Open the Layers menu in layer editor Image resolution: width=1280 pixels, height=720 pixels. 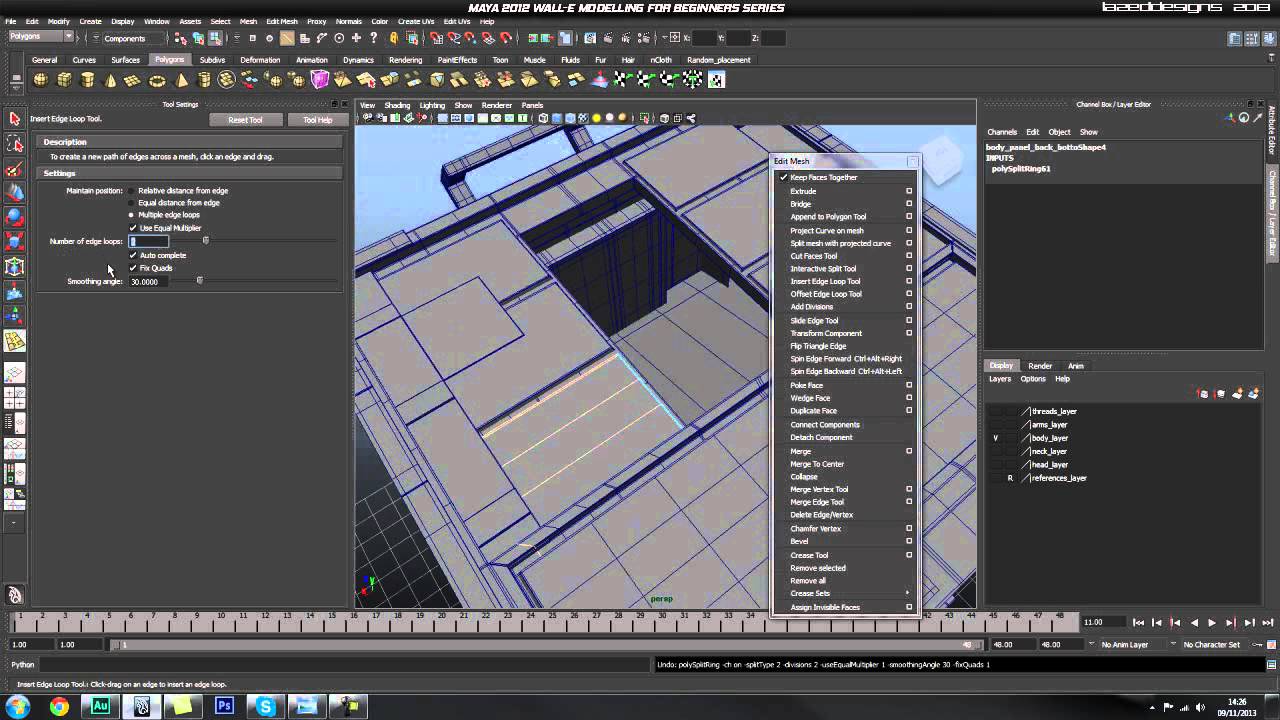(1000, 379)
